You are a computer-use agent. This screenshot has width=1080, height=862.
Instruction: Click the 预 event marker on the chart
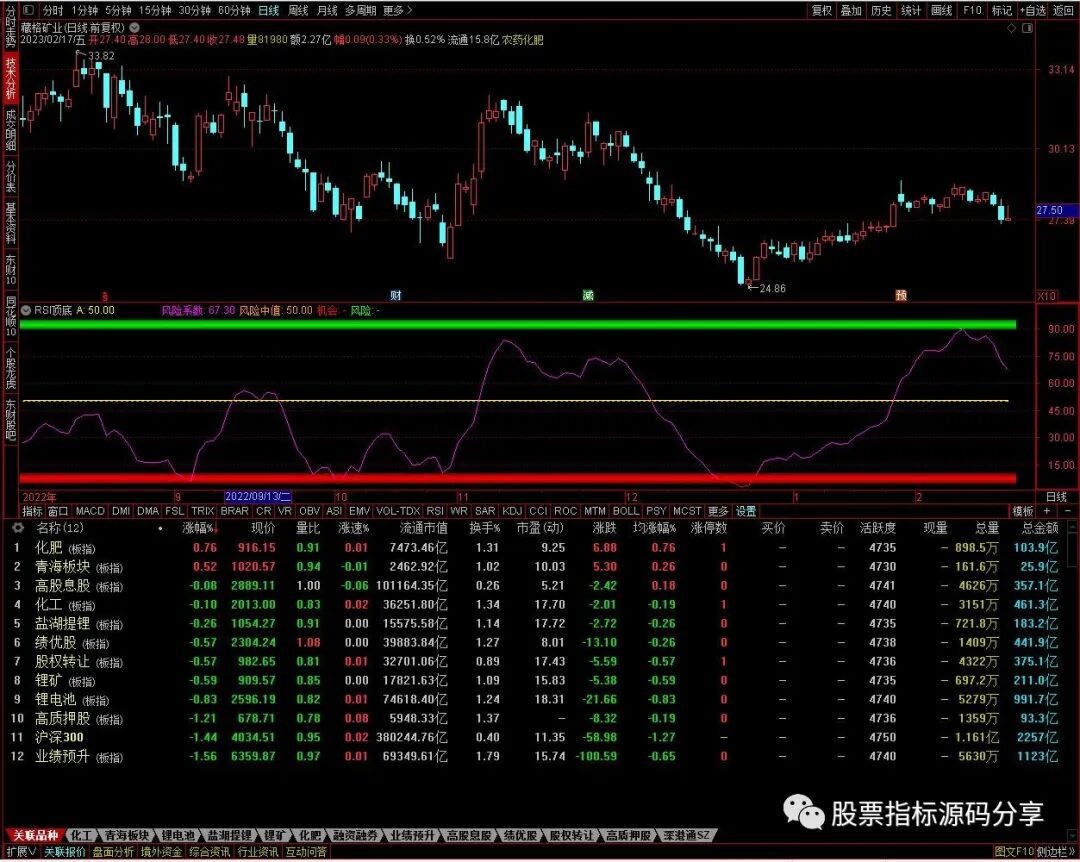pos(901,296)
